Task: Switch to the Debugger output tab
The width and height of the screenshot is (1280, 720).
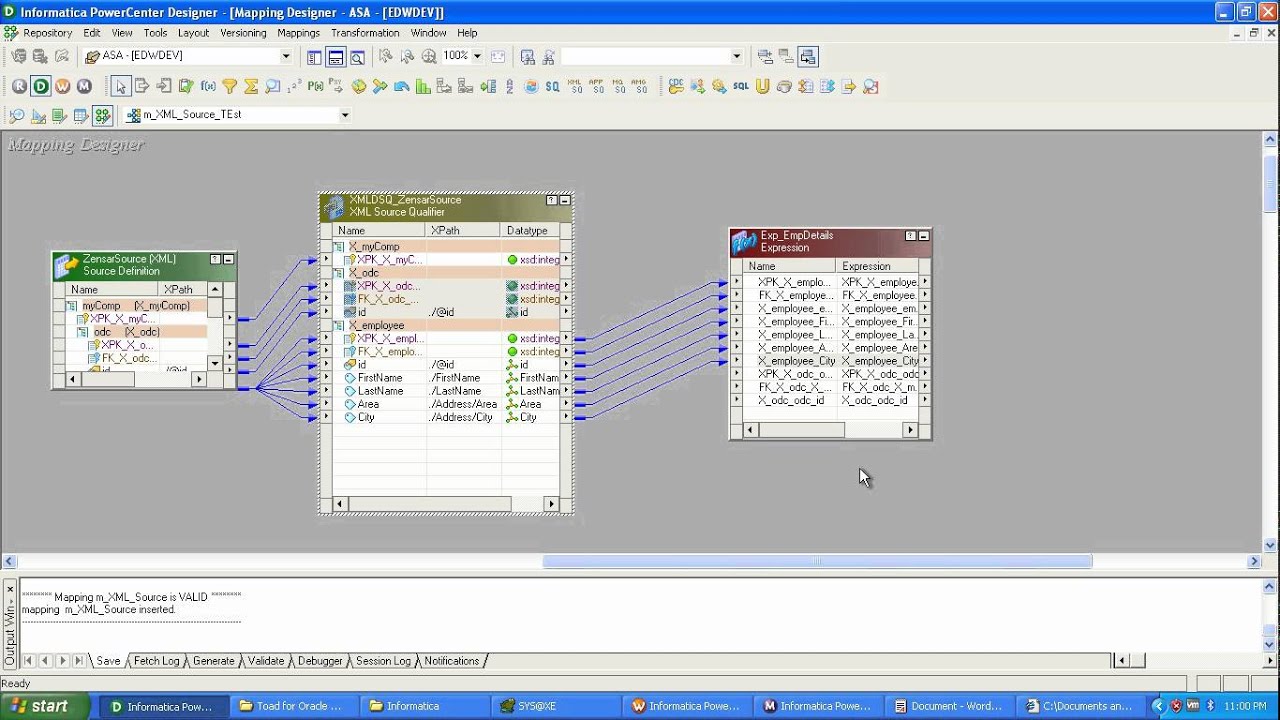Action: 320,661
